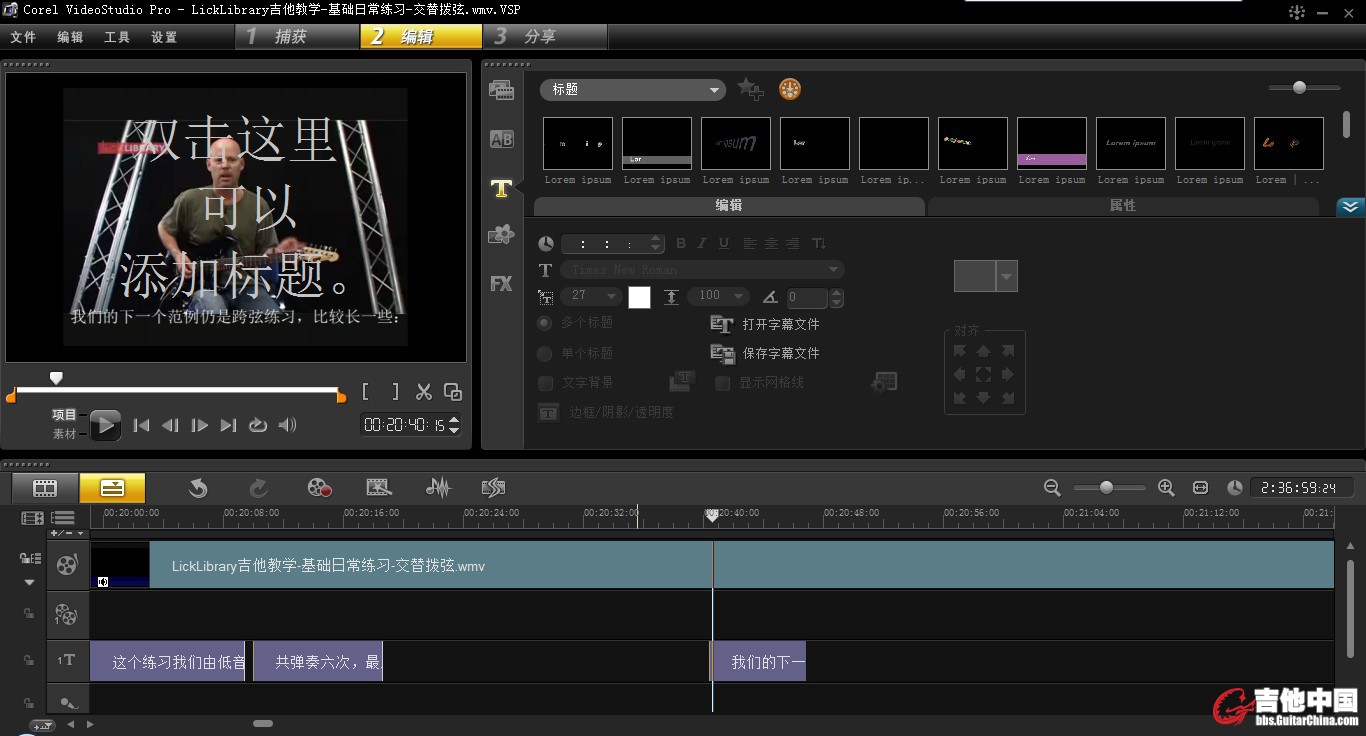The width and height of the screenshot is (1366, 736).
Task: Open the Media library icon
Action: click(x=501, y=90)
